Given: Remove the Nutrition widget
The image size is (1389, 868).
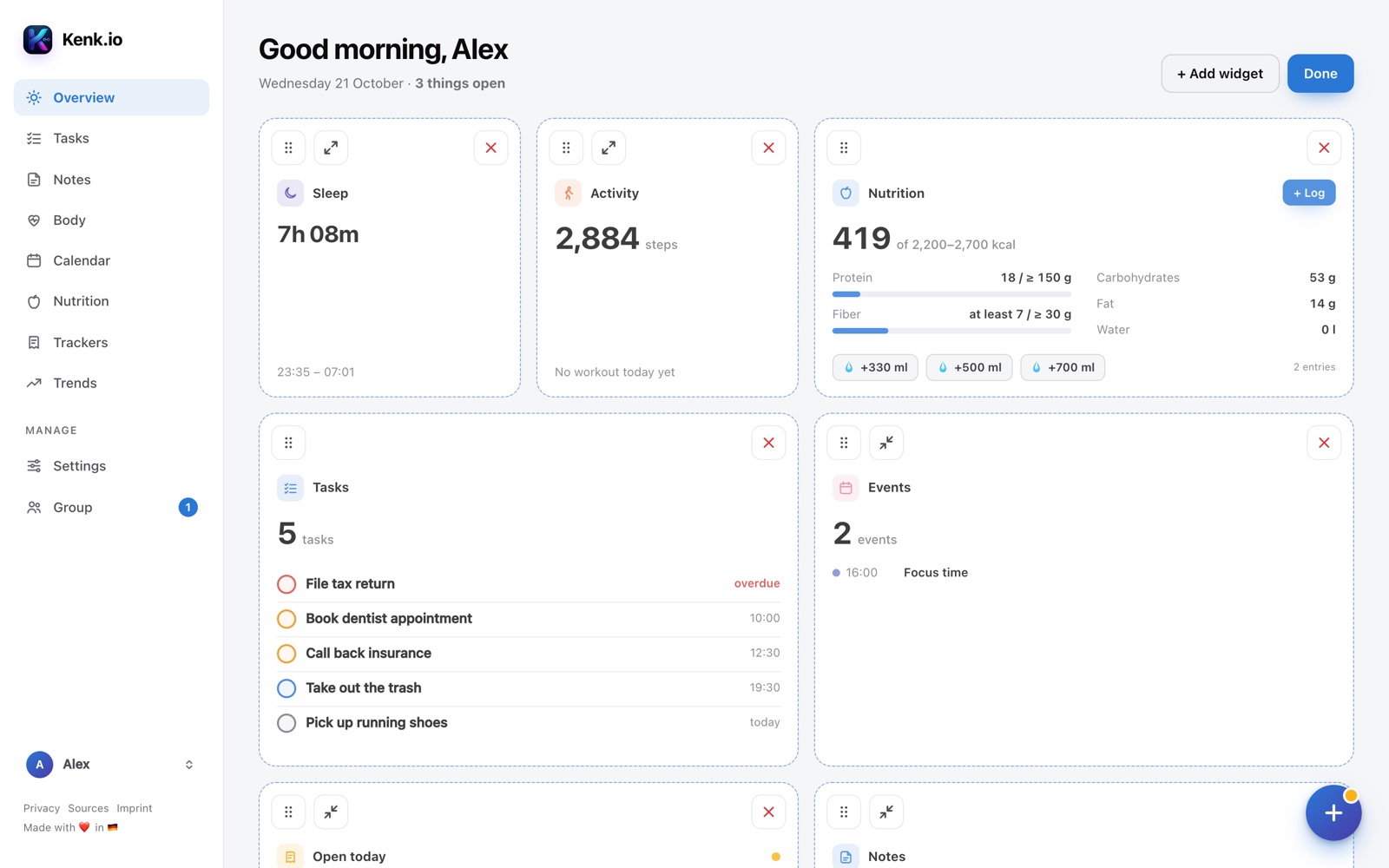Looking at the screenshot, I should pos(1324,148).
